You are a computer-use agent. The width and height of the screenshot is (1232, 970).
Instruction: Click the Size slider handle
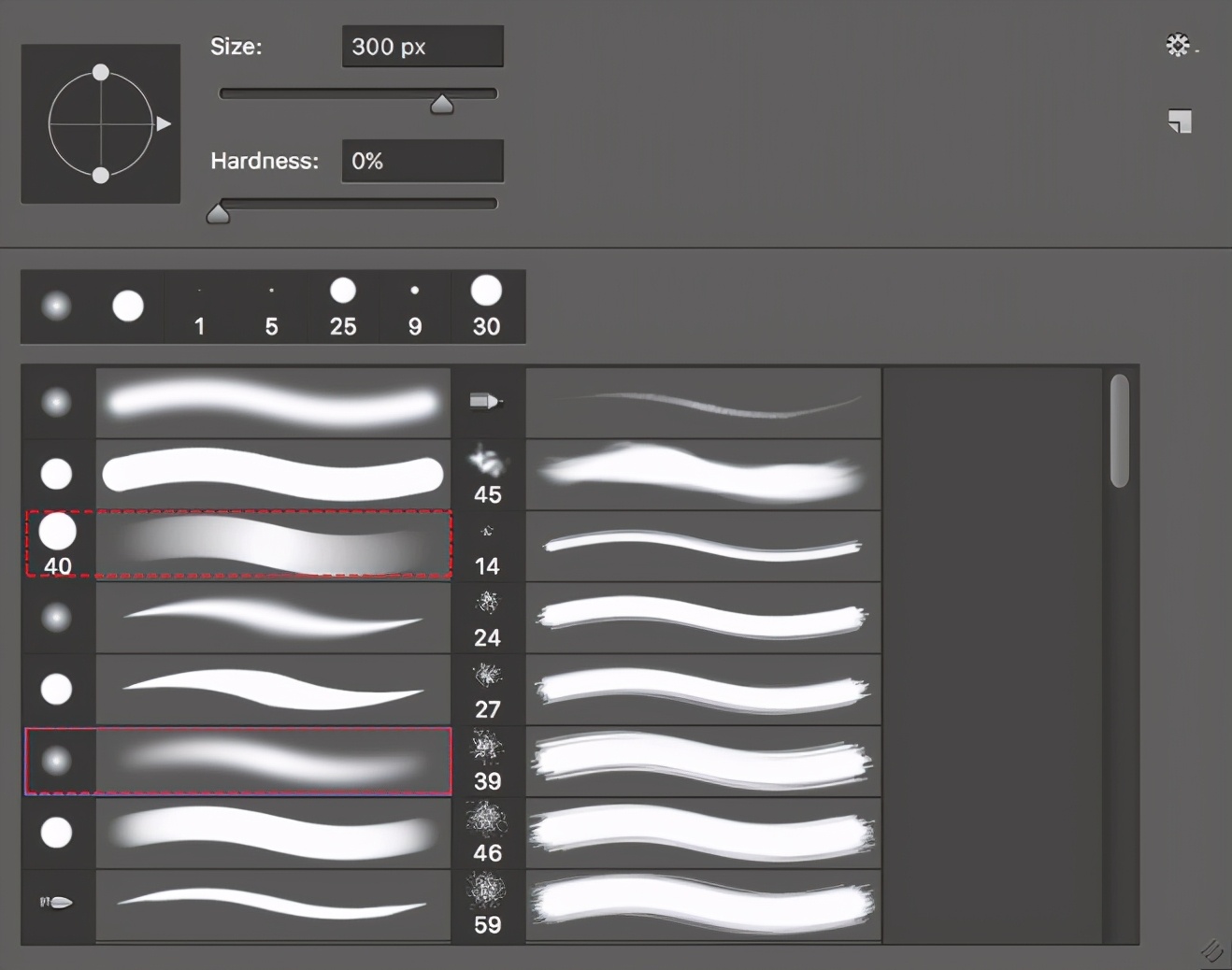point(441,104)
